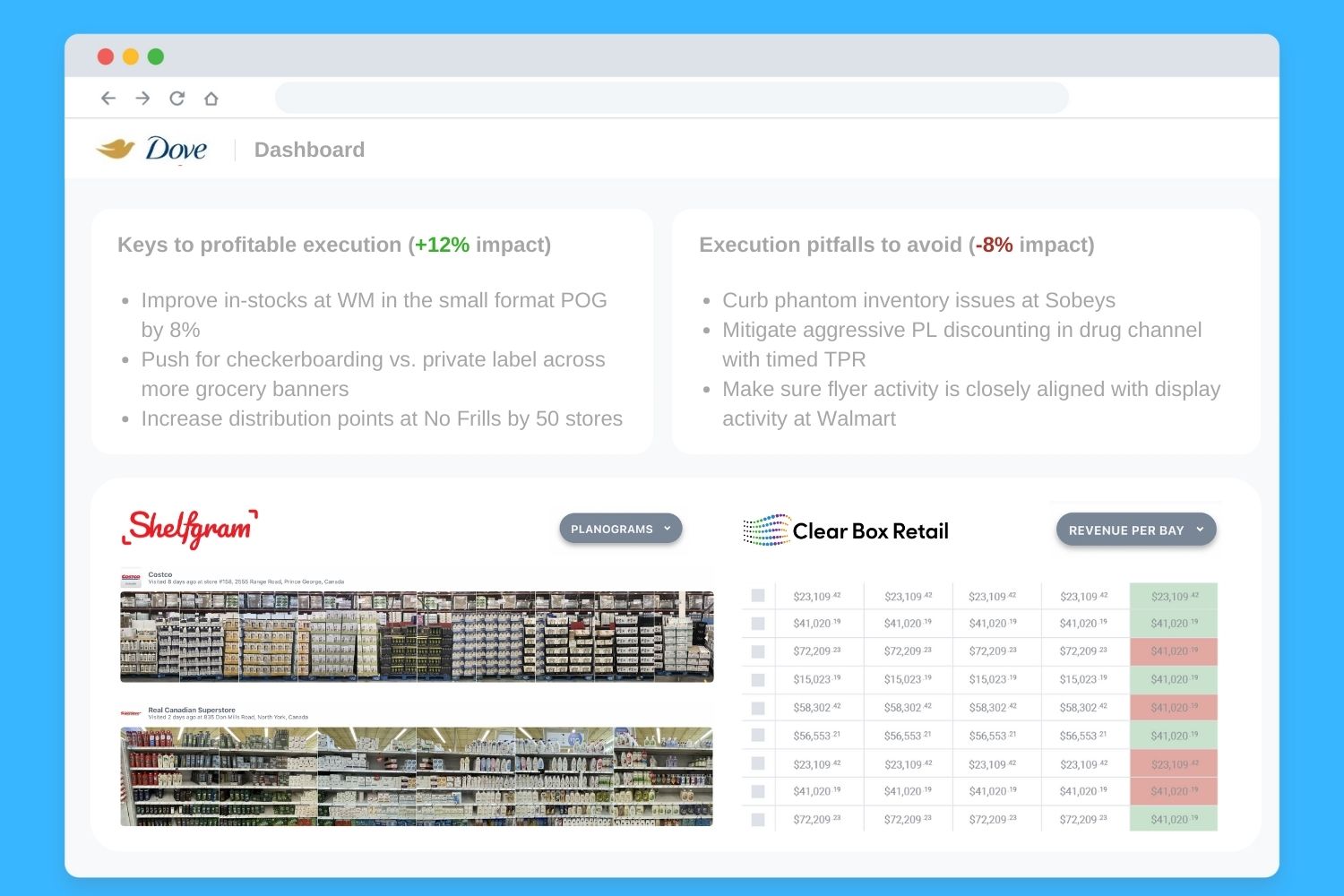Viewport: 1344px width, 896px height.
Task: Check the box in the $56,553 row
Action: click(x=758, y=736)
